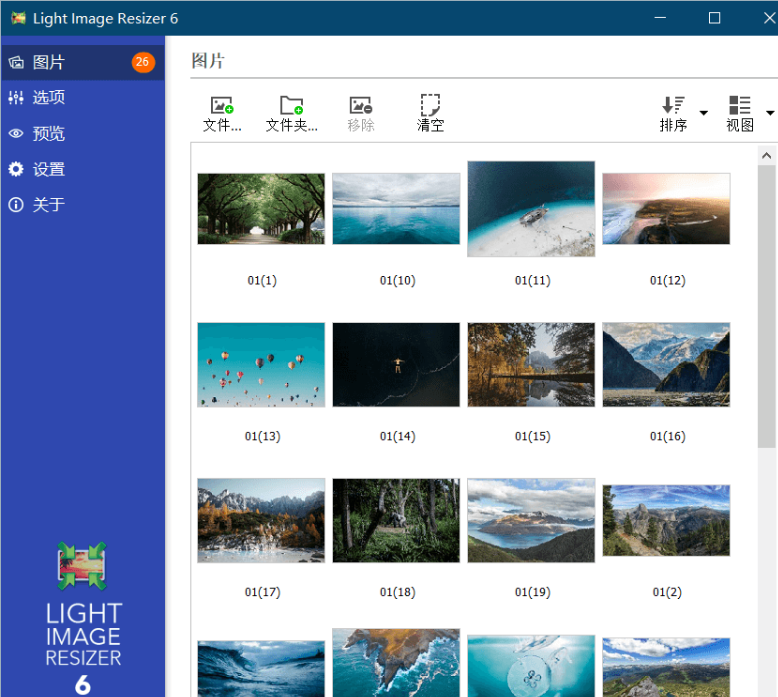Click the 图片 sidebar pictures icon

16,63
